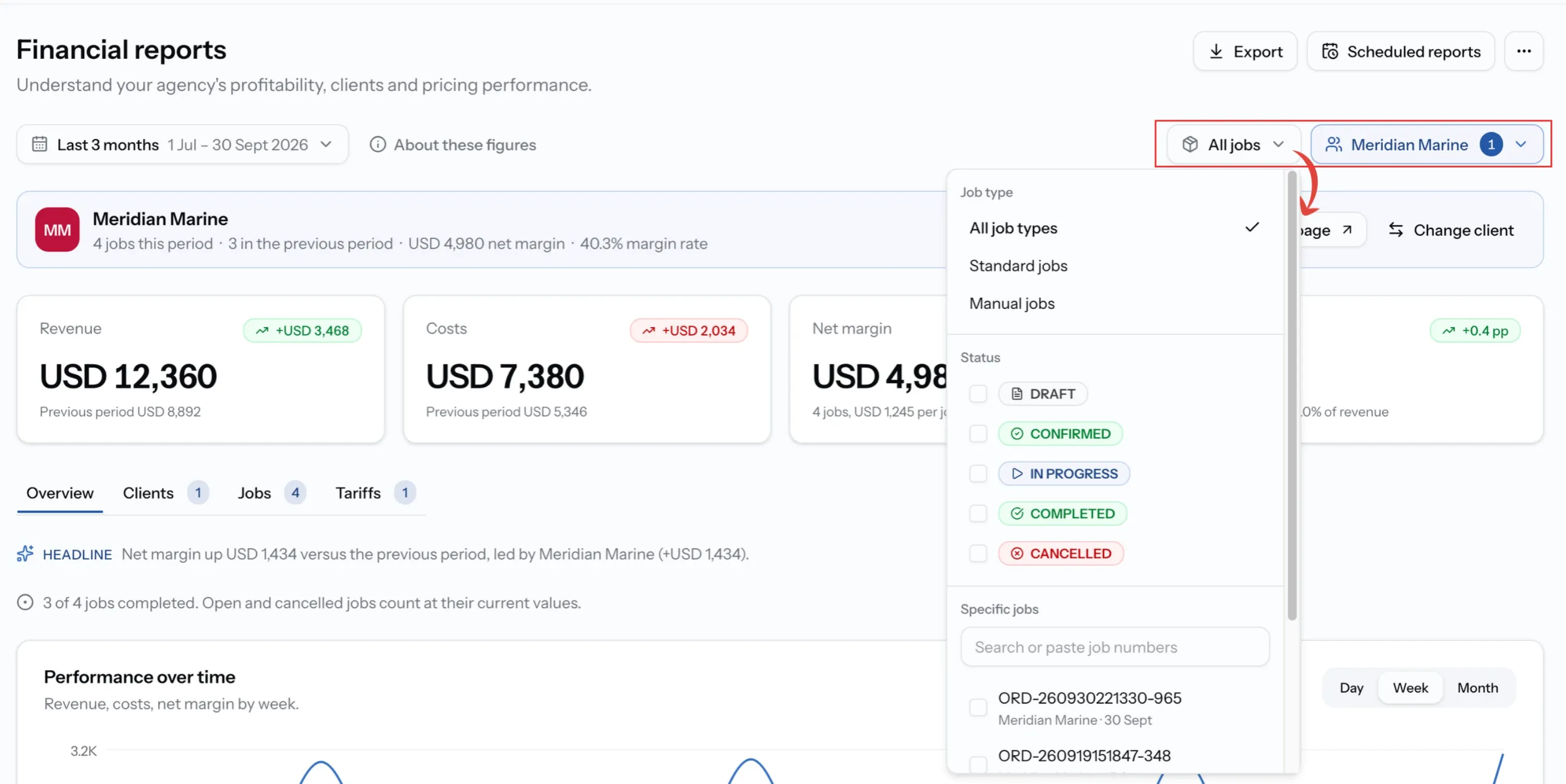
Task: Click the swap arrows icon for Change client
Action: (x=1396, y=230)
